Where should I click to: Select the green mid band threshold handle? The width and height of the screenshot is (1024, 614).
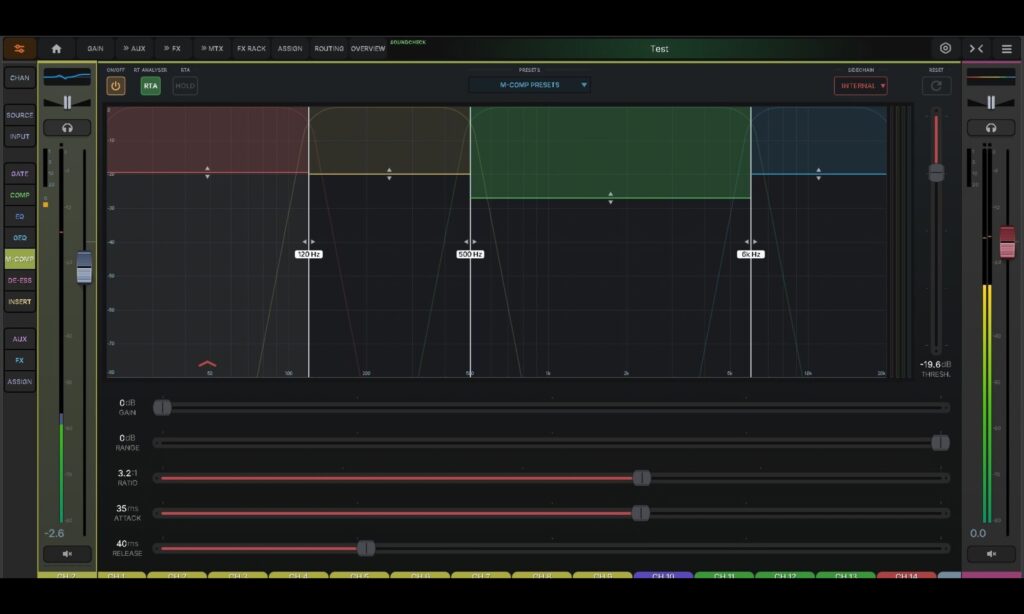[611, 198]
